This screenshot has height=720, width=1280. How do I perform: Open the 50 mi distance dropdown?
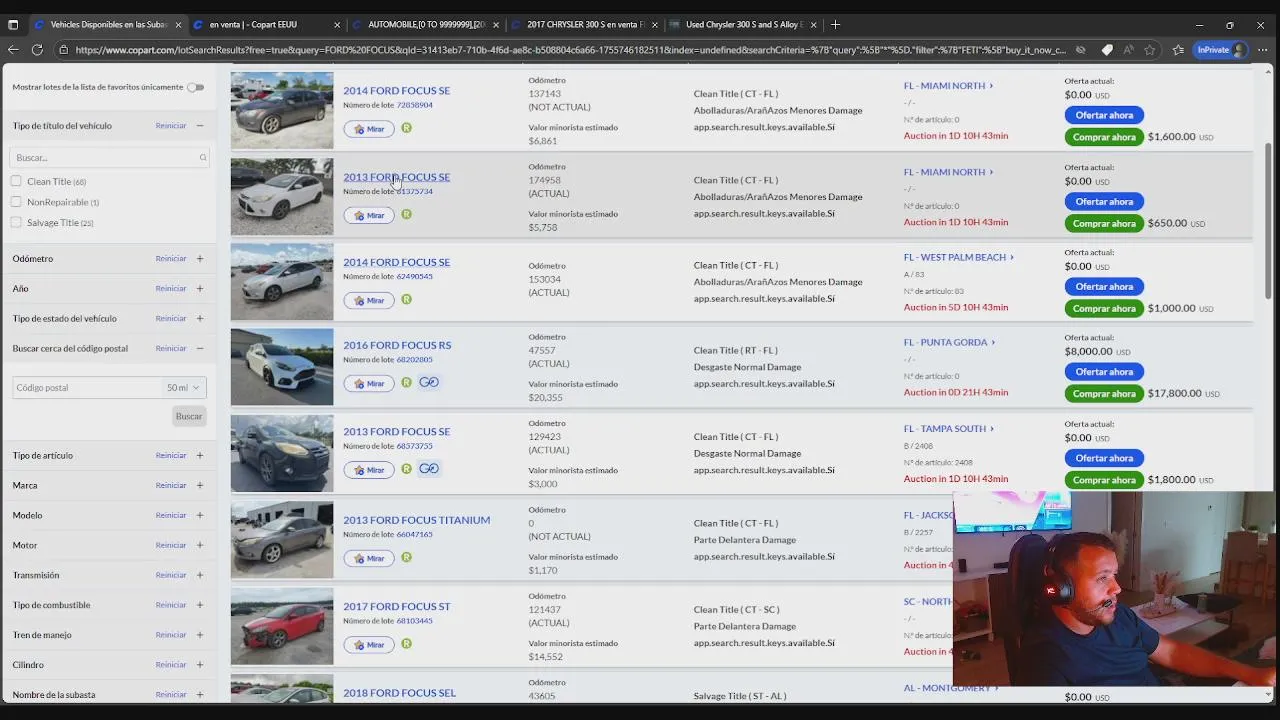coord(183,387)
